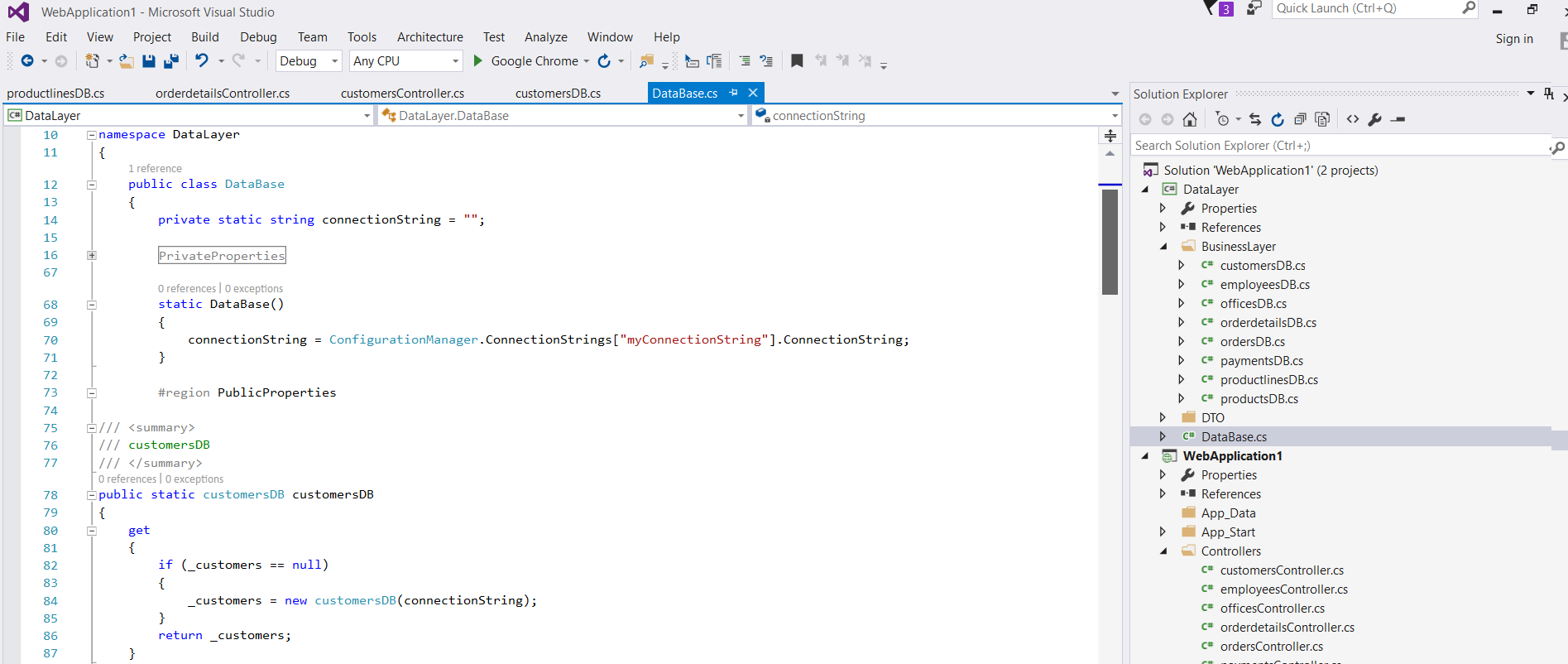Start debugging with the green play icon

point(477,61)
